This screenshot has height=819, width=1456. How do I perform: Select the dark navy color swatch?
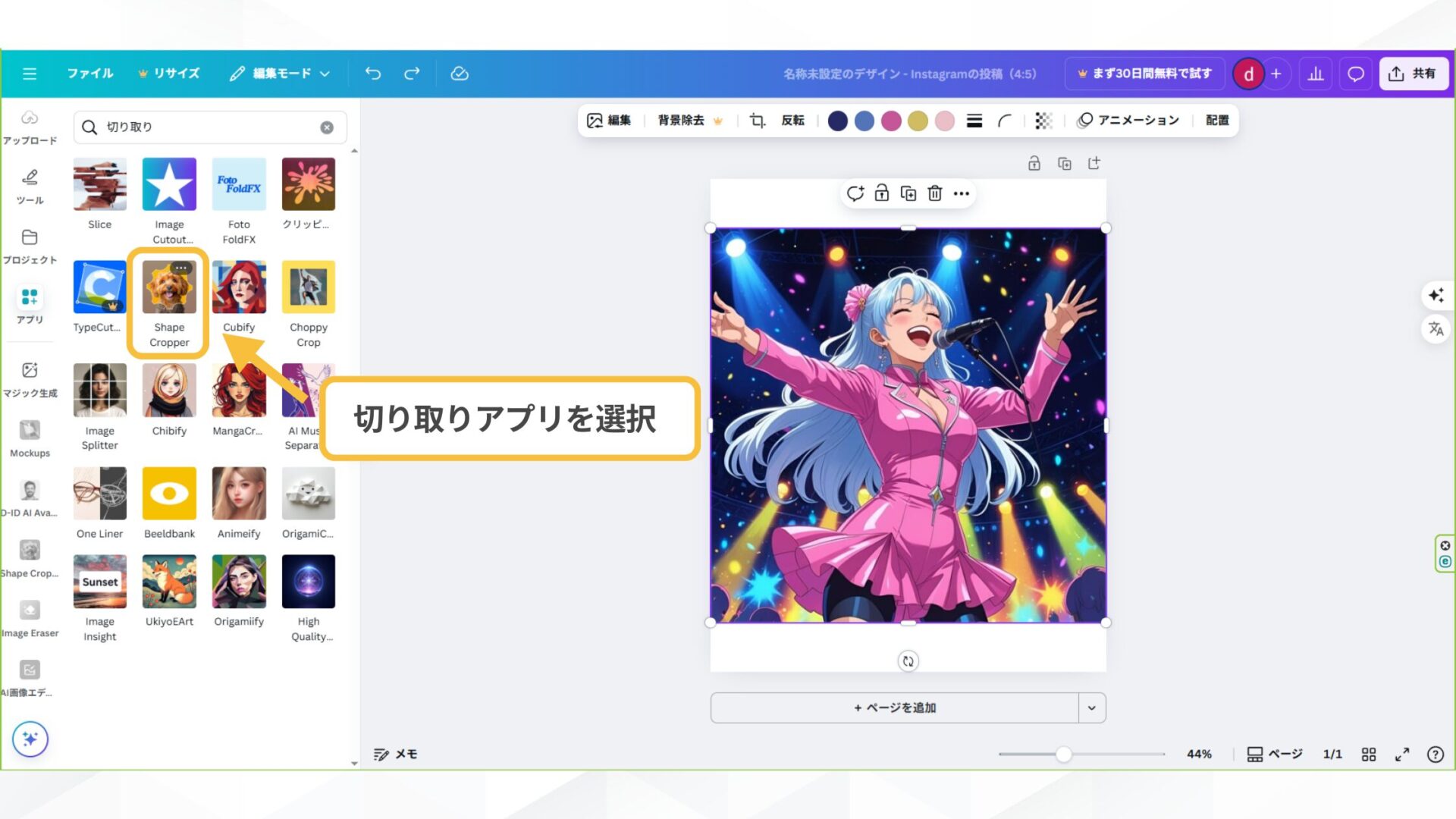click(837, 121)
